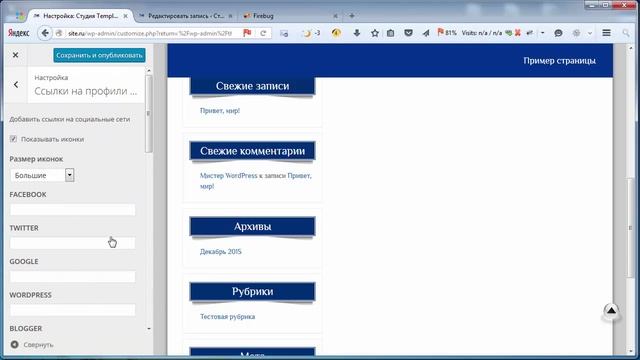Click the Save and Publish button
The image size is (640, 360).
point(99,55)
